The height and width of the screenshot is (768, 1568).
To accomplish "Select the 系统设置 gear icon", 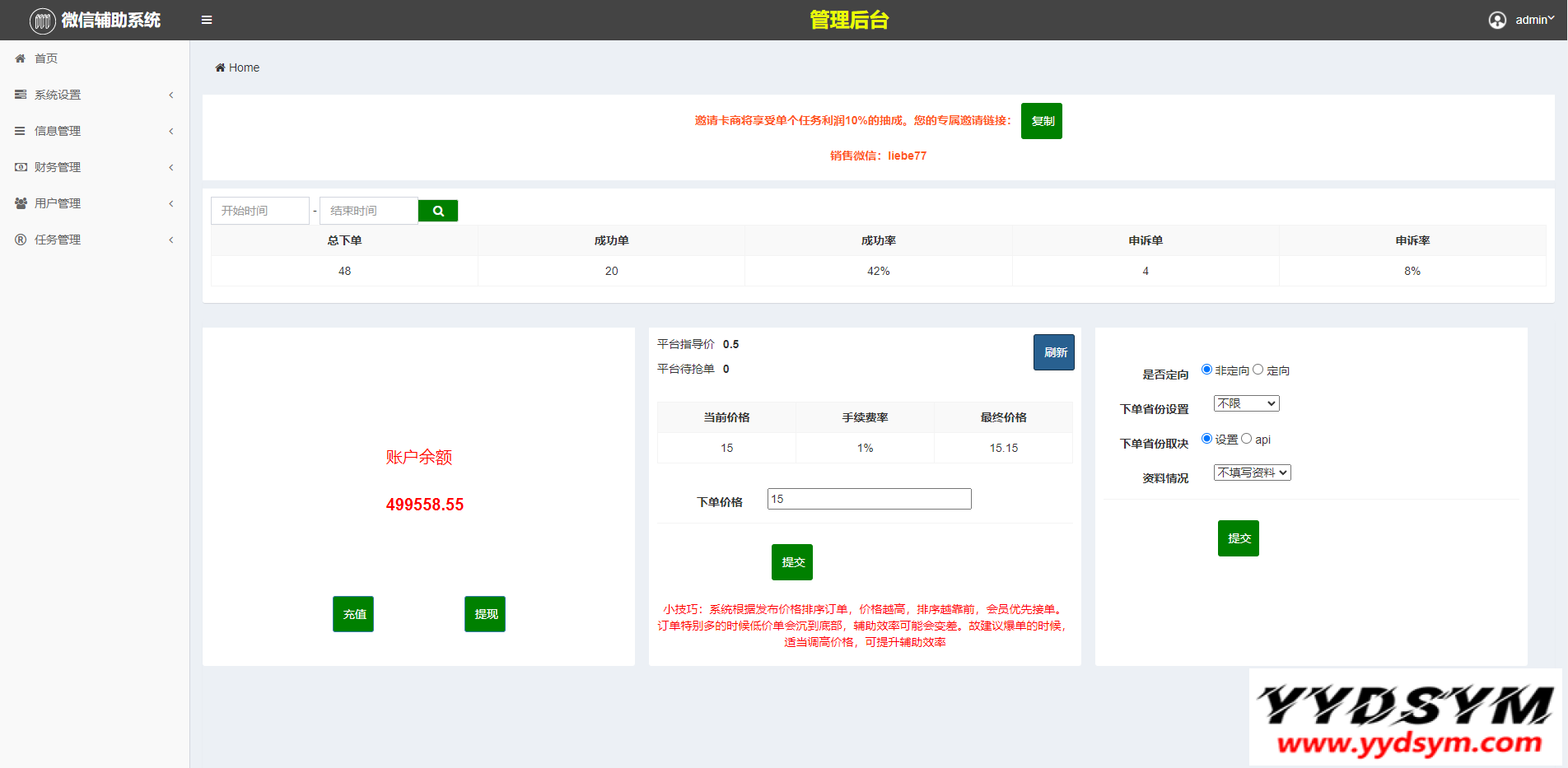I will pyautogui.click(x=20, y=95).
